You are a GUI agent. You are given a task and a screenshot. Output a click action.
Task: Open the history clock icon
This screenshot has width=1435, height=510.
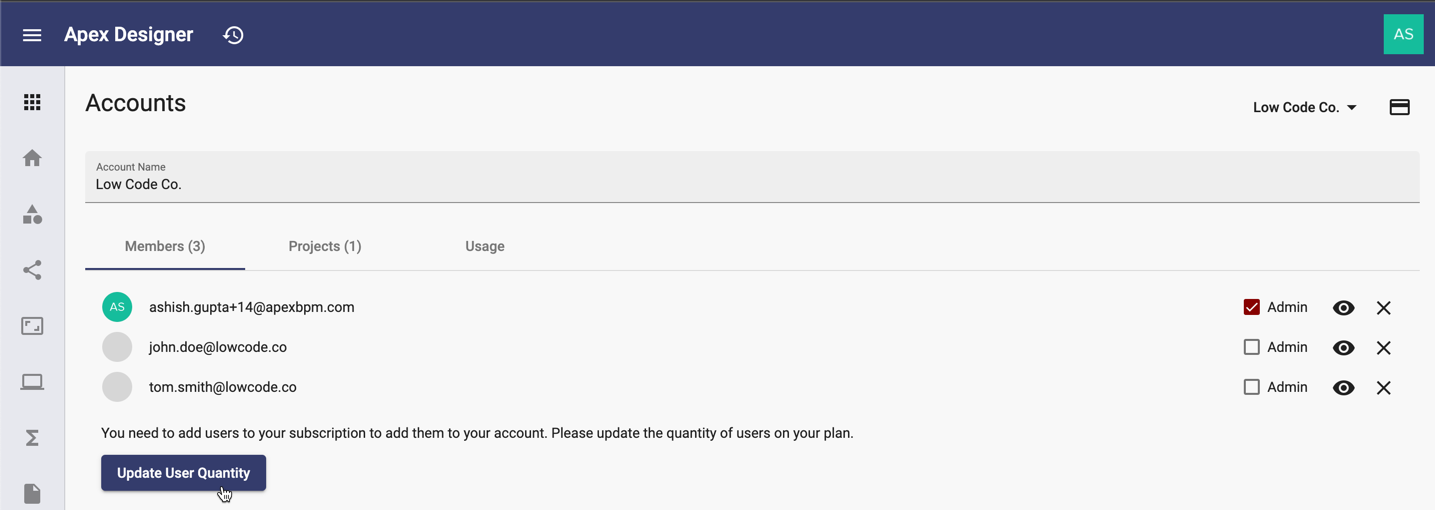point(233,35)
